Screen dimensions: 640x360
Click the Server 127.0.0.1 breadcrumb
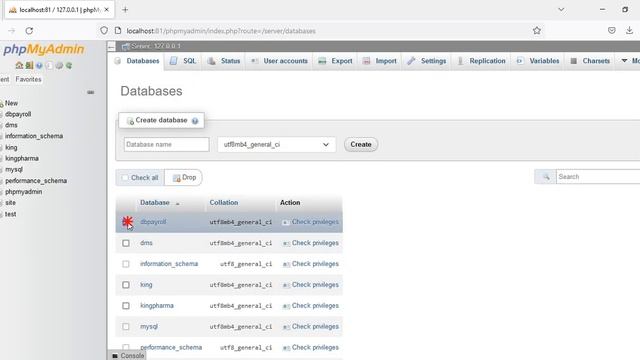[x=156, y=46]
